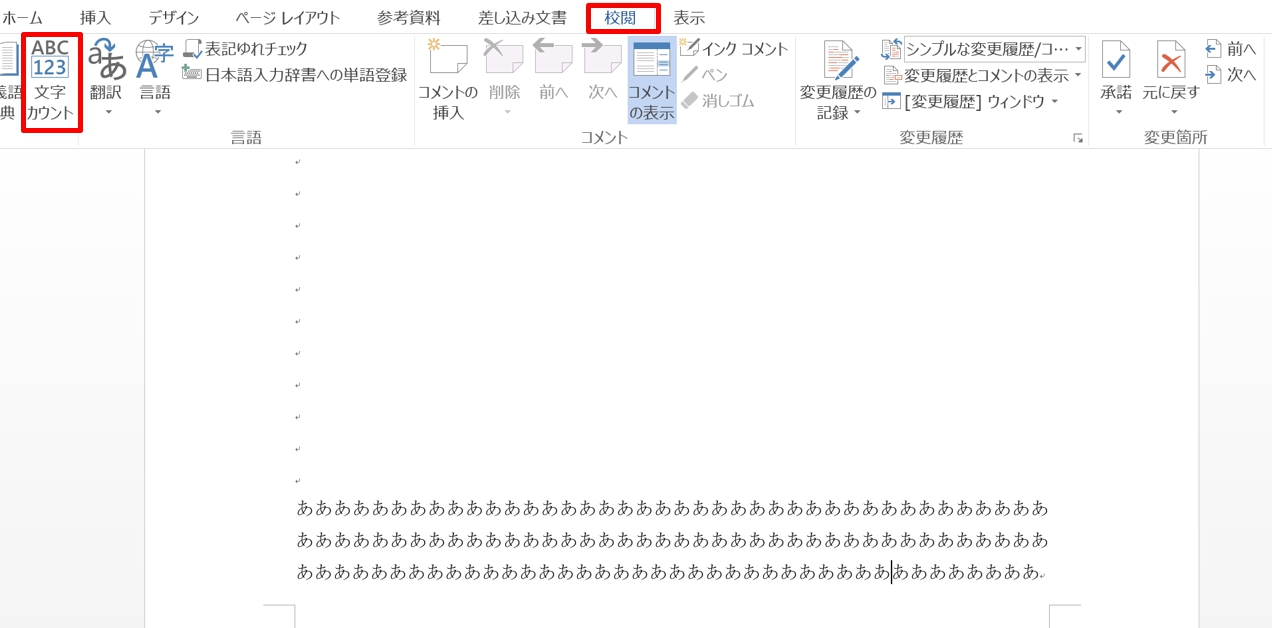
Task: Open 日本語入力辞書への単語登録
Action: 295,74
